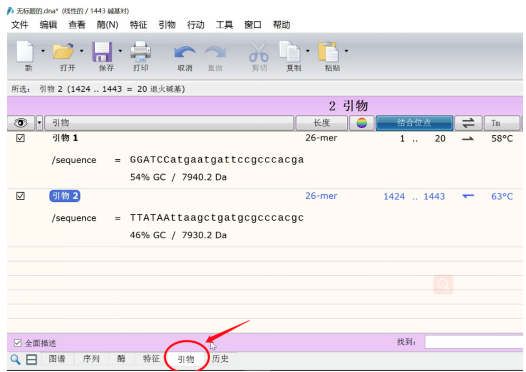The height and width of the screenshot is (372, 526).
Task: Sort by 长度 column header
Action: (x=321, y=123)
